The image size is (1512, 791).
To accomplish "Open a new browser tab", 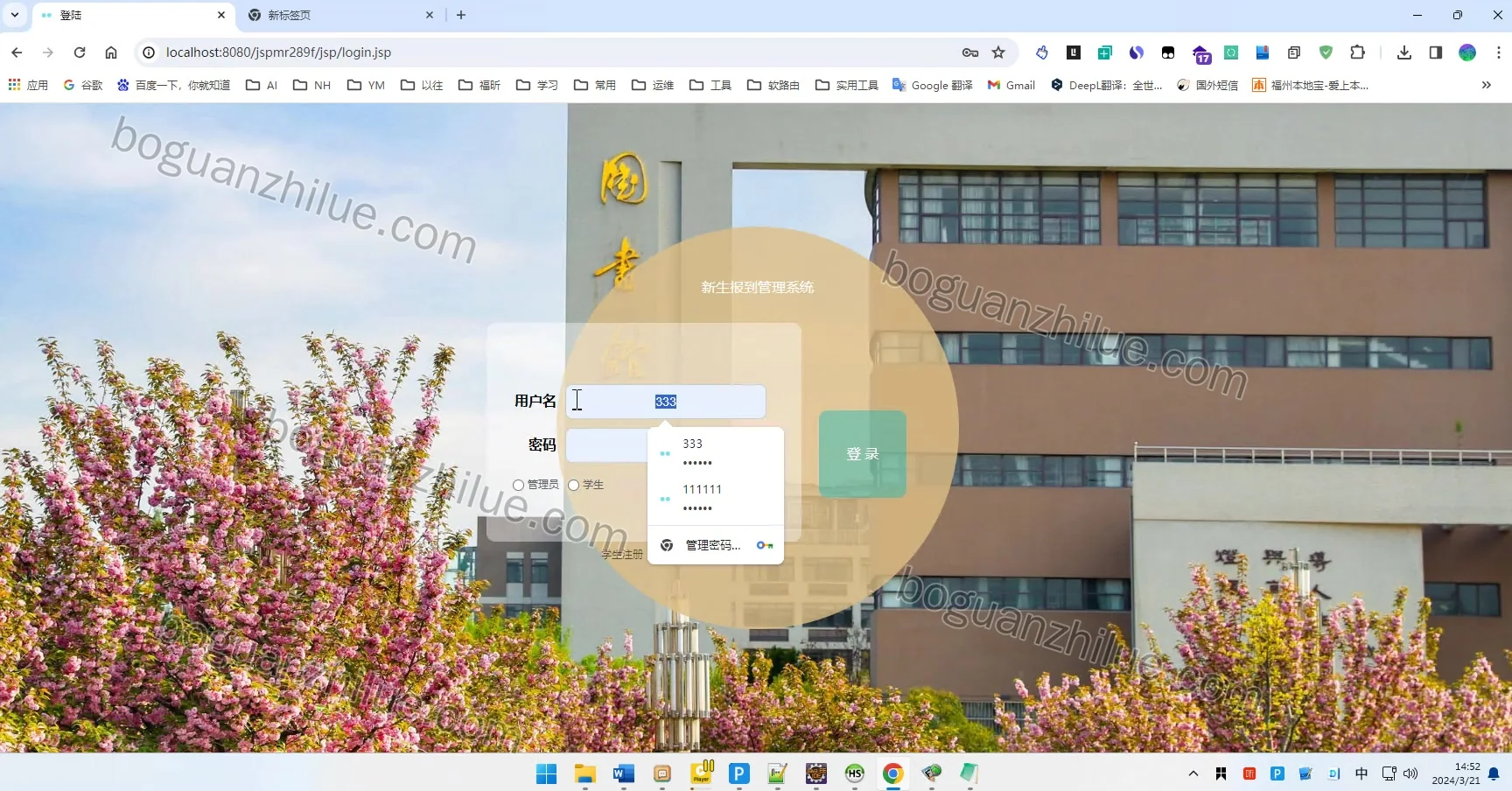I will tap(461, 15).
